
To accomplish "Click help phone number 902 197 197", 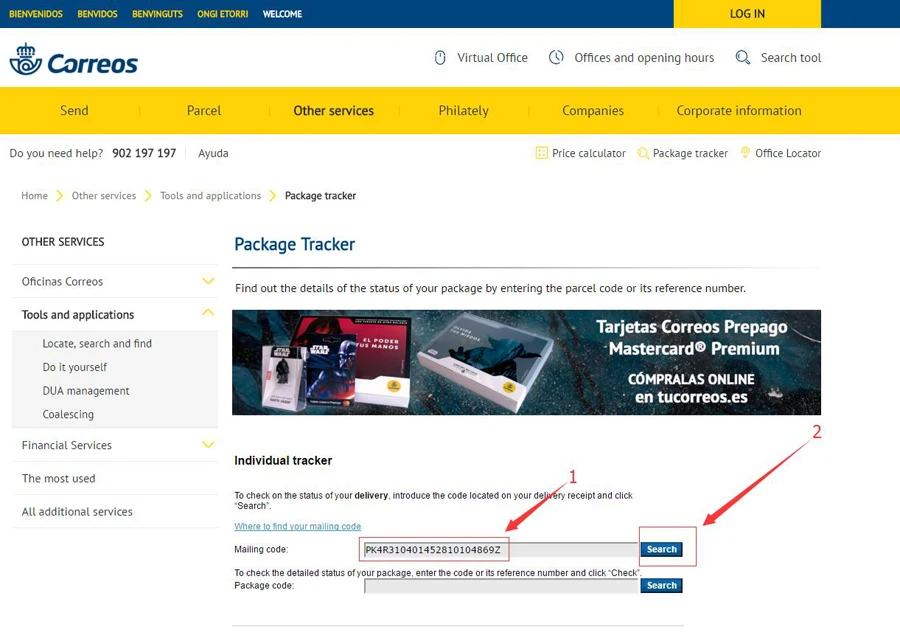I will point(144,153).
